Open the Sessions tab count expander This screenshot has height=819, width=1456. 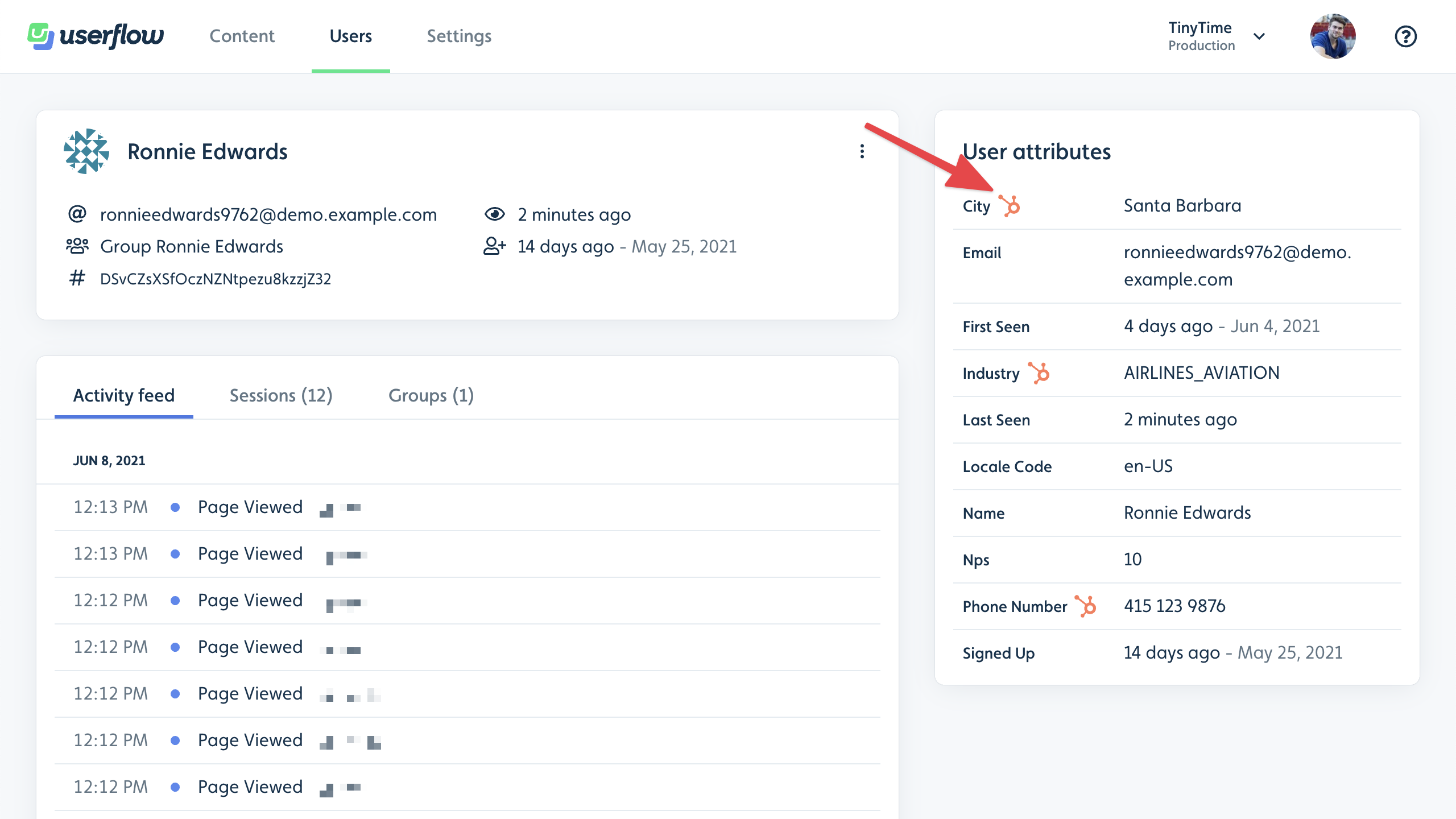tap(281, 394)
